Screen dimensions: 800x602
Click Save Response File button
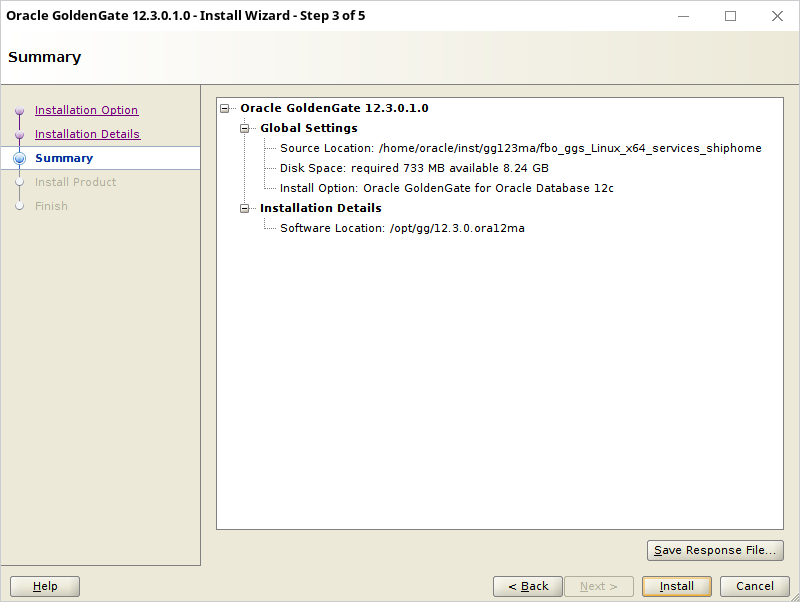715,550
